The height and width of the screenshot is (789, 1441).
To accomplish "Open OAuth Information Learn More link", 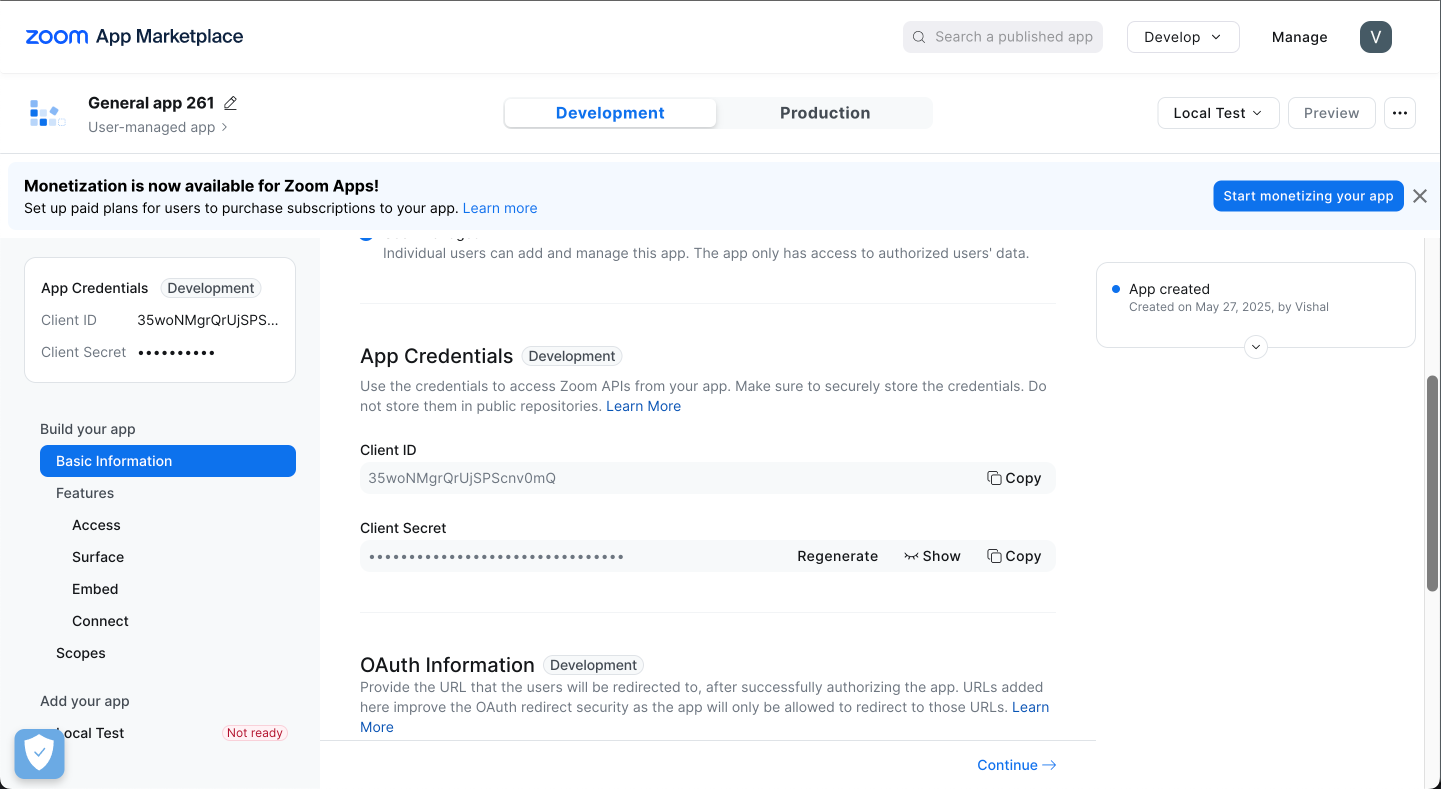I will [x=1030, y=707].
